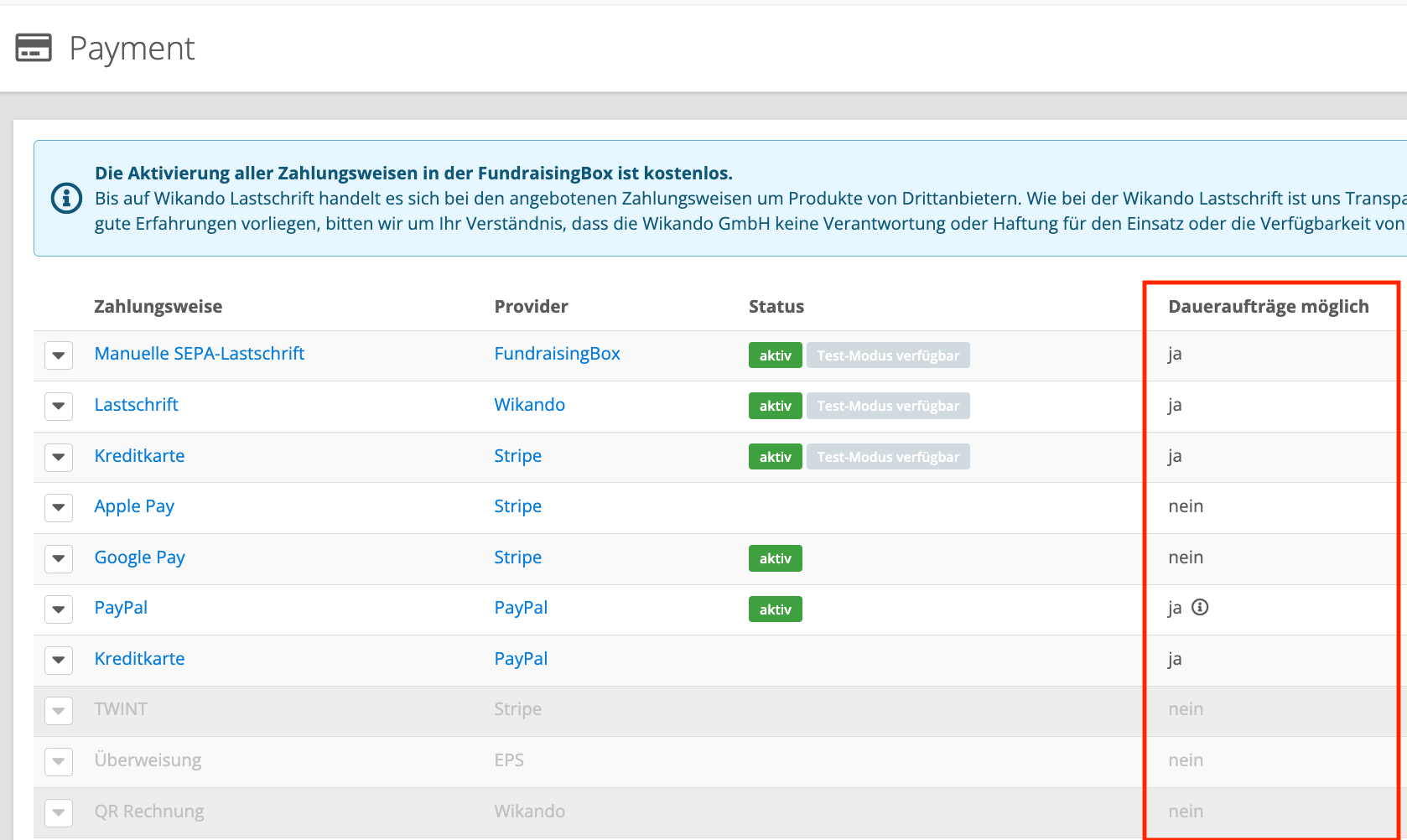Click Test-Modus verfügbar for Manuelle SEPA-Lastschrift
This screenshot has height=840, width=1407.
coord(888,355)
